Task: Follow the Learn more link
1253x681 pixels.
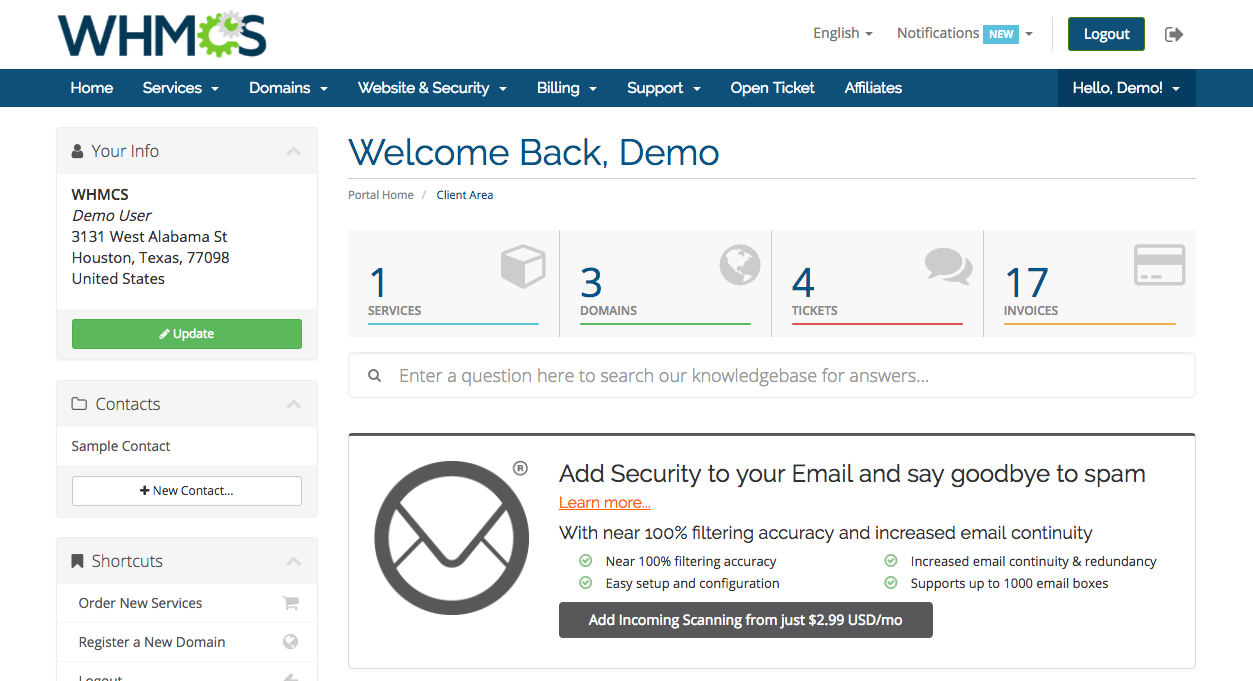Action: coord(604,502)
